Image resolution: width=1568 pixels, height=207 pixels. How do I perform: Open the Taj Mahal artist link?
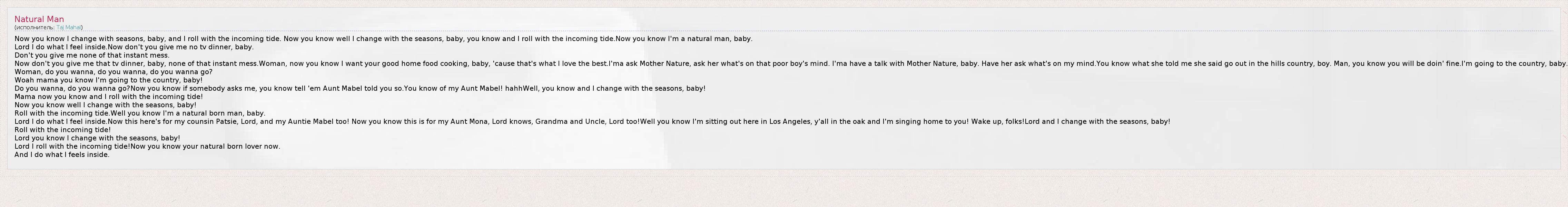(69, 27)
